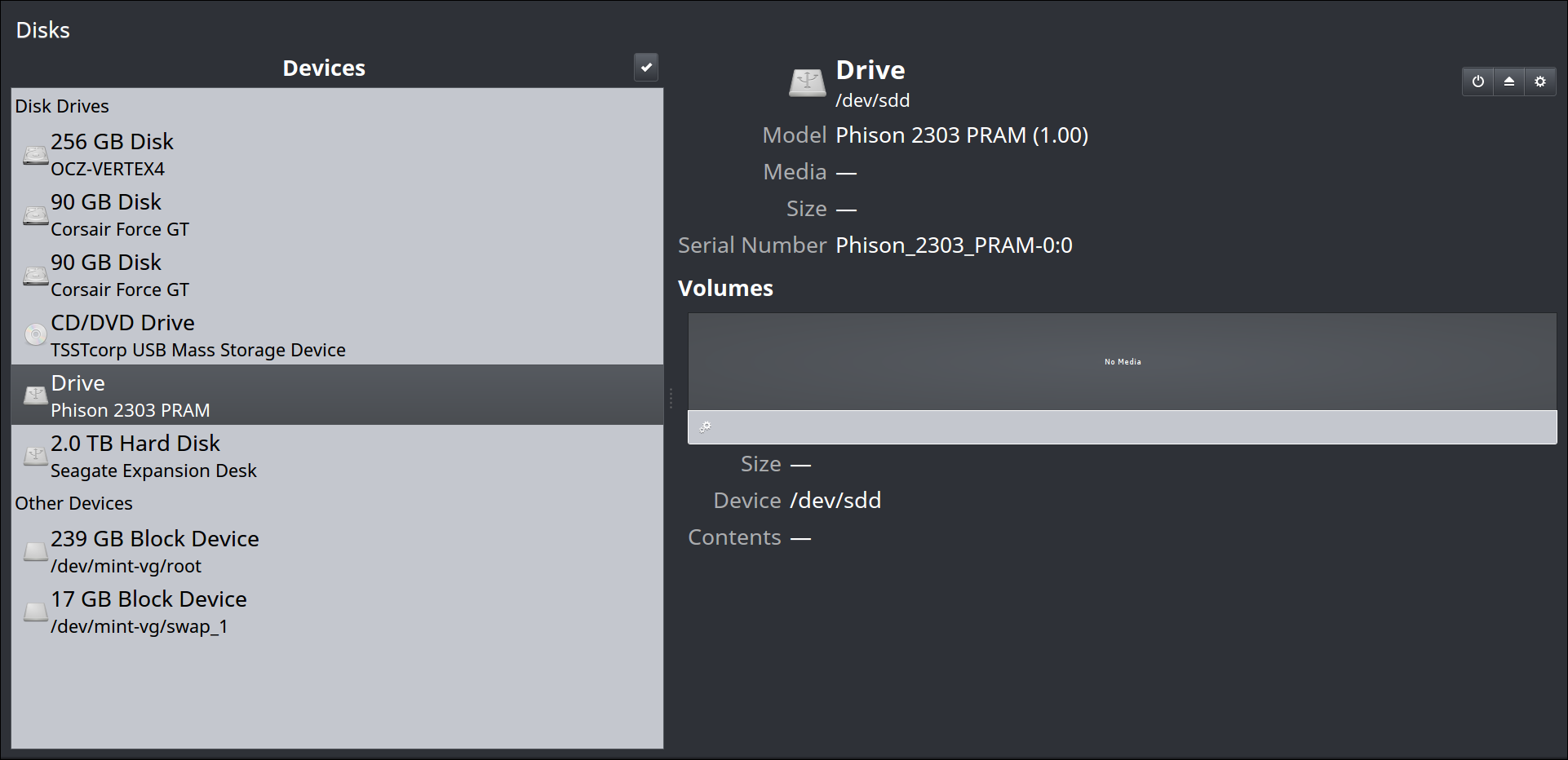This screenshot has width=1568, height=760.
Task: Click the power off drive button
Action: 1477,82
